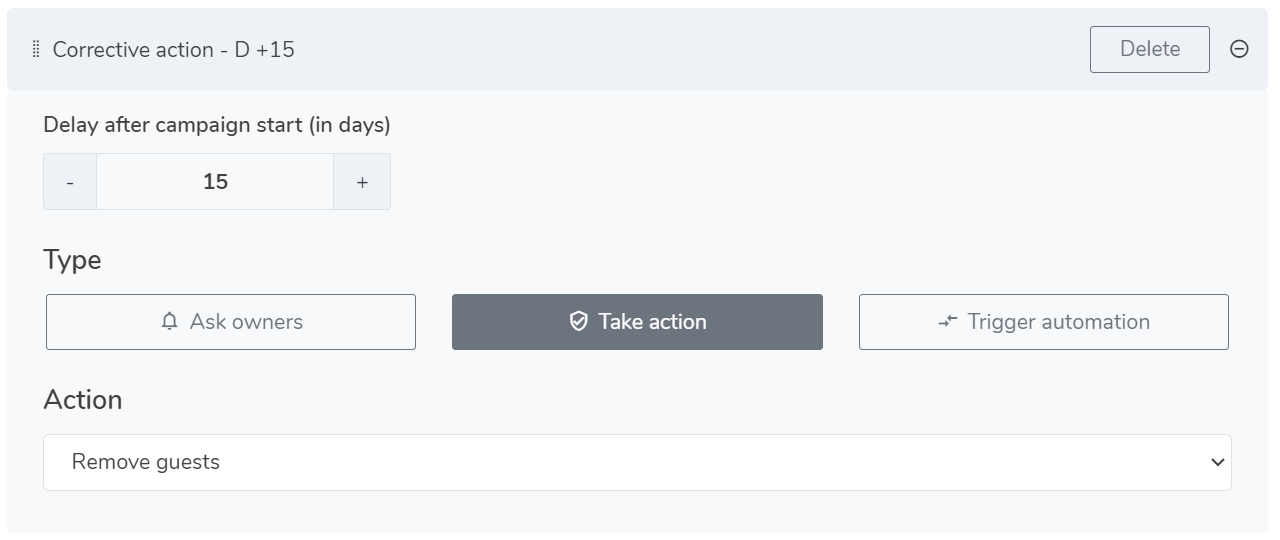The height and width of the screenshot is (540, 1280).
Task: Click the empty header bar area left of Delete
Action: click(690, 49)
